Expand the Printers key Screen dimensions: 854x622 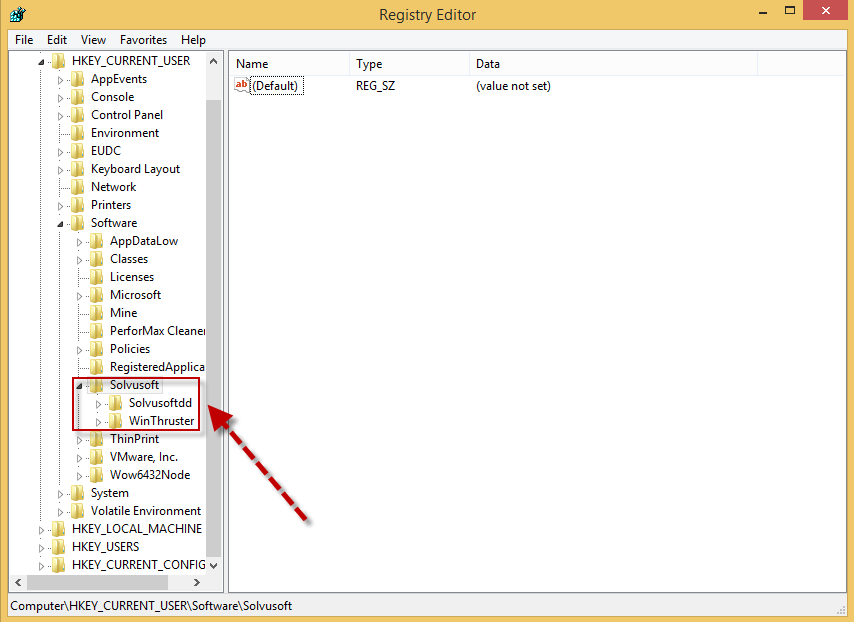pyautogui.click(x=60, y=206)
